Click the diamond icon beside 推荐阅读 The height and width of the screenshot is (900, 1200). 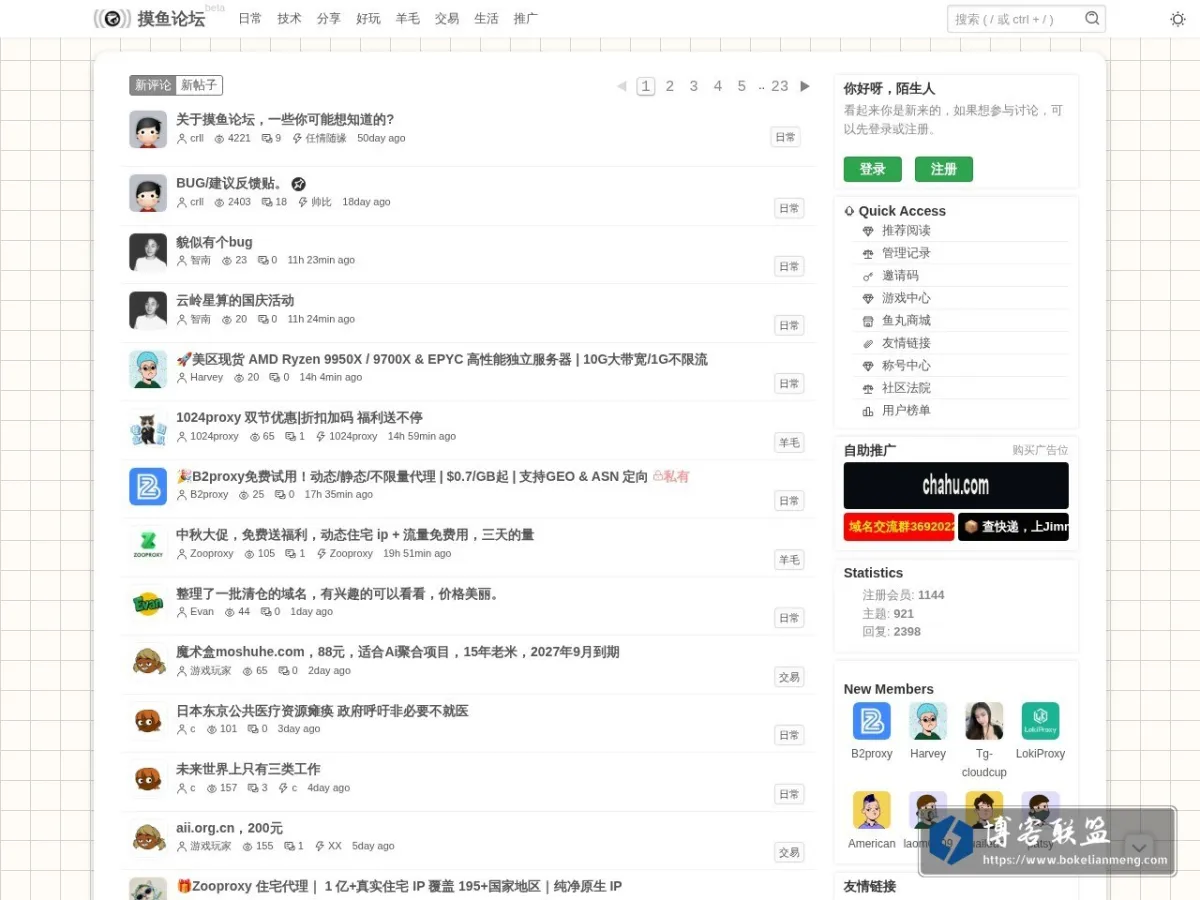[x=868, y=231]
